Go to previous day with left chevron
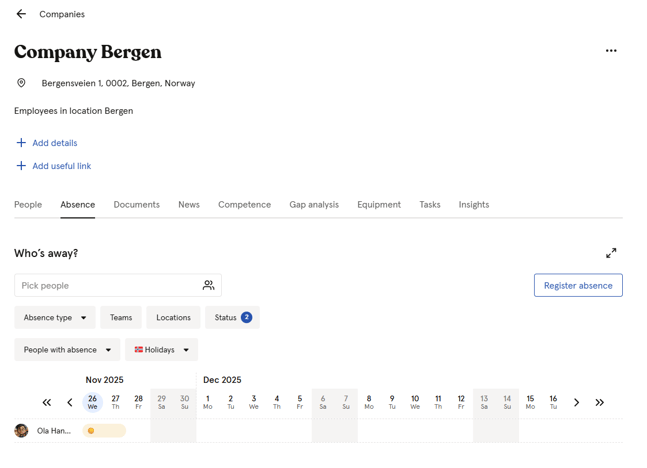The height and width of the screenshot is (468, 647). [x=70, y=402]
